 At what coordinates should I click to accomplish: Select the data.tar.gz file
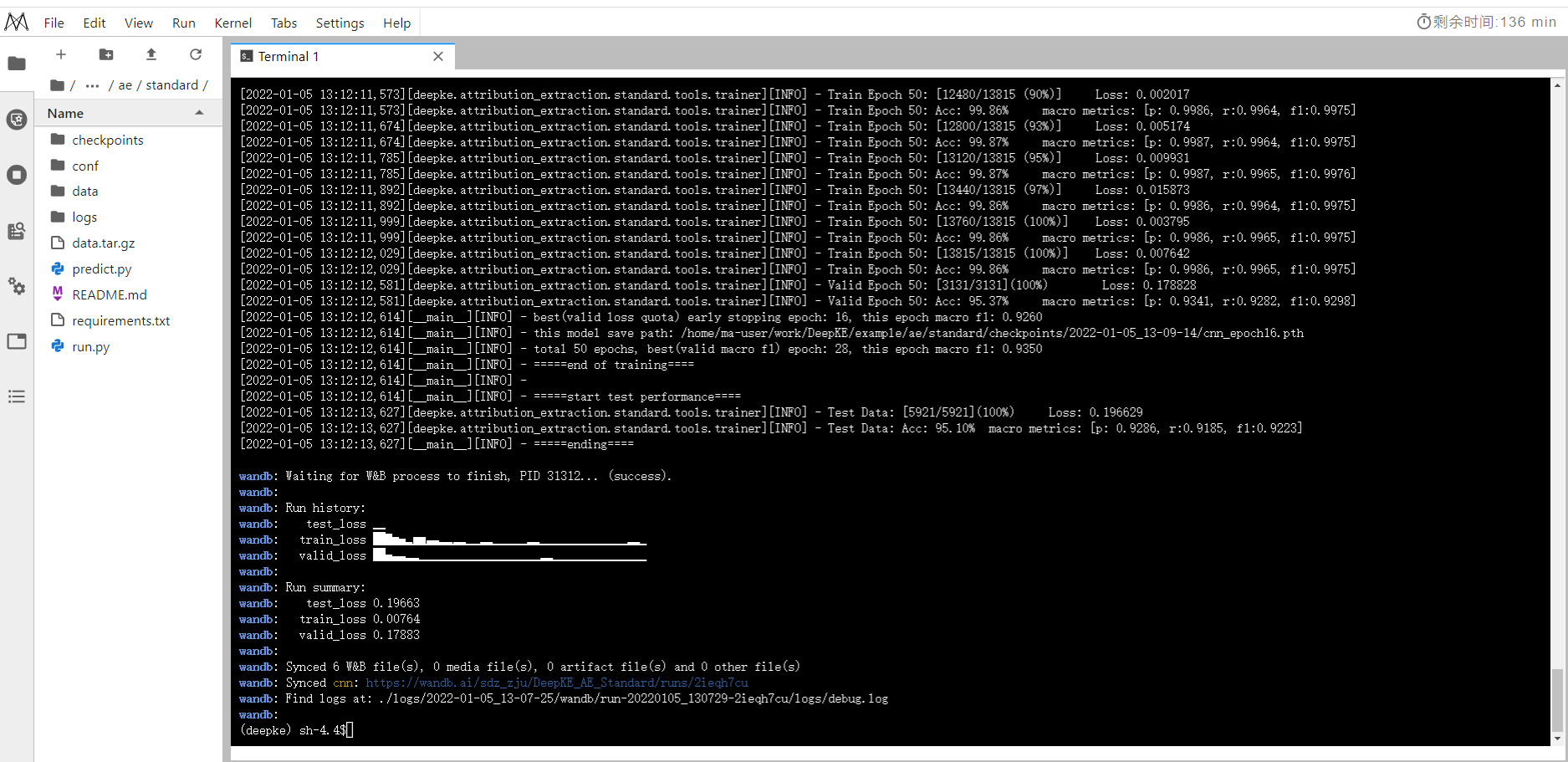tap(129, 243)
